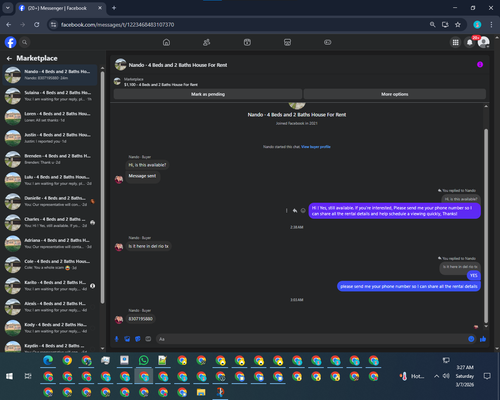
Task: Click conversation list scrollbar
Action: coord(102,187)
